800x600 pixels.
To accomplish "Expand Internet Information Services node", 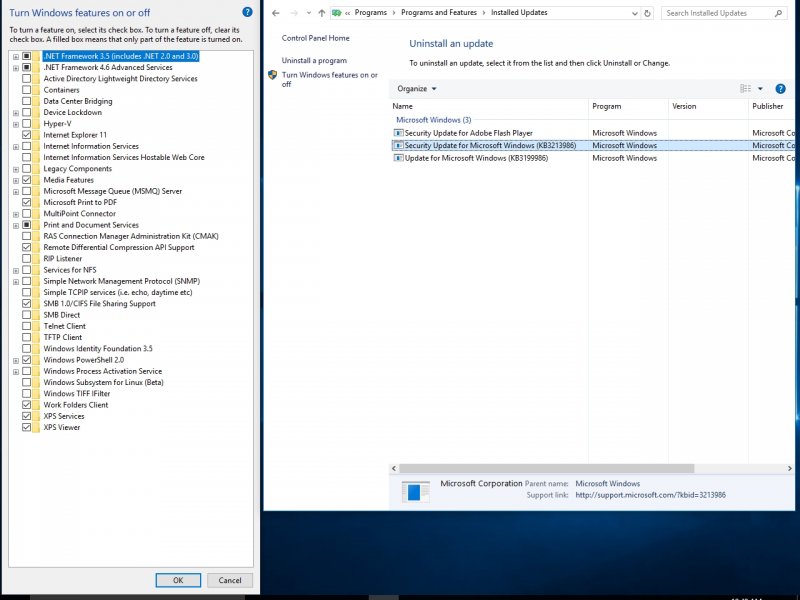I will (x=16, y=147).
